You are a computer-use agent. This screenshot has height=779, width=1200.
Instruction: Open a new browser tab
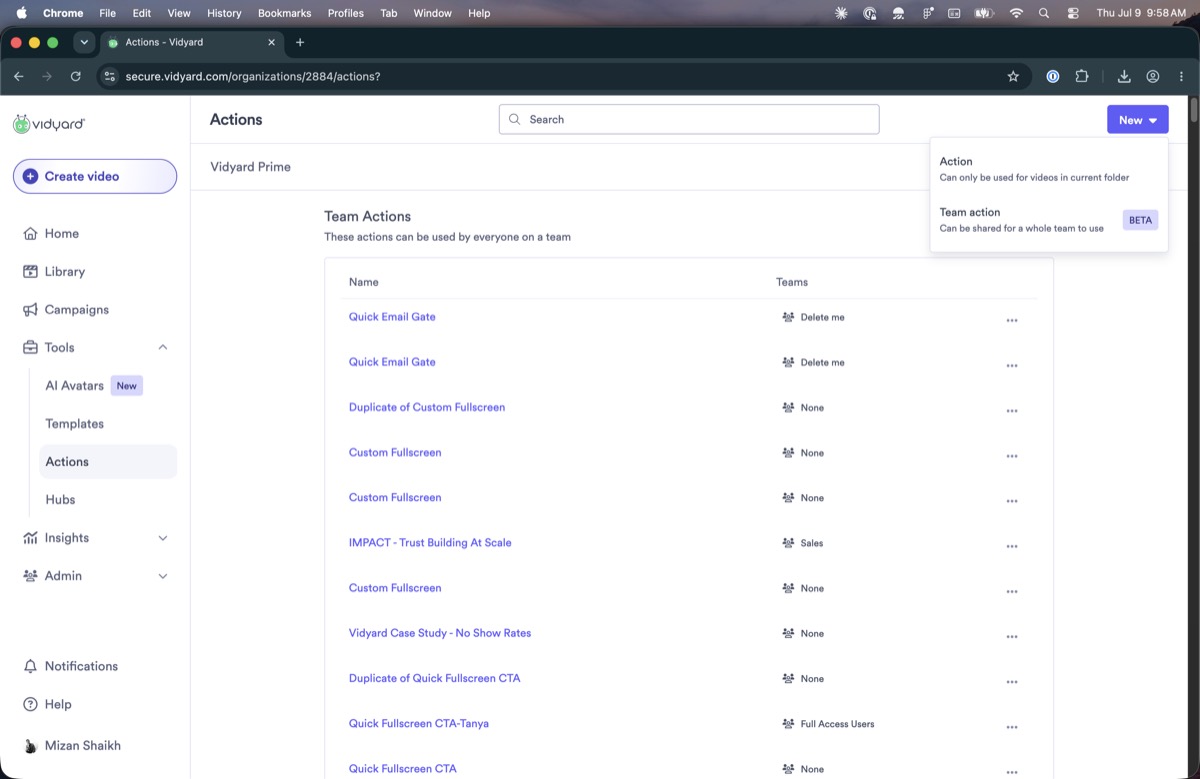tap(300, 42)
